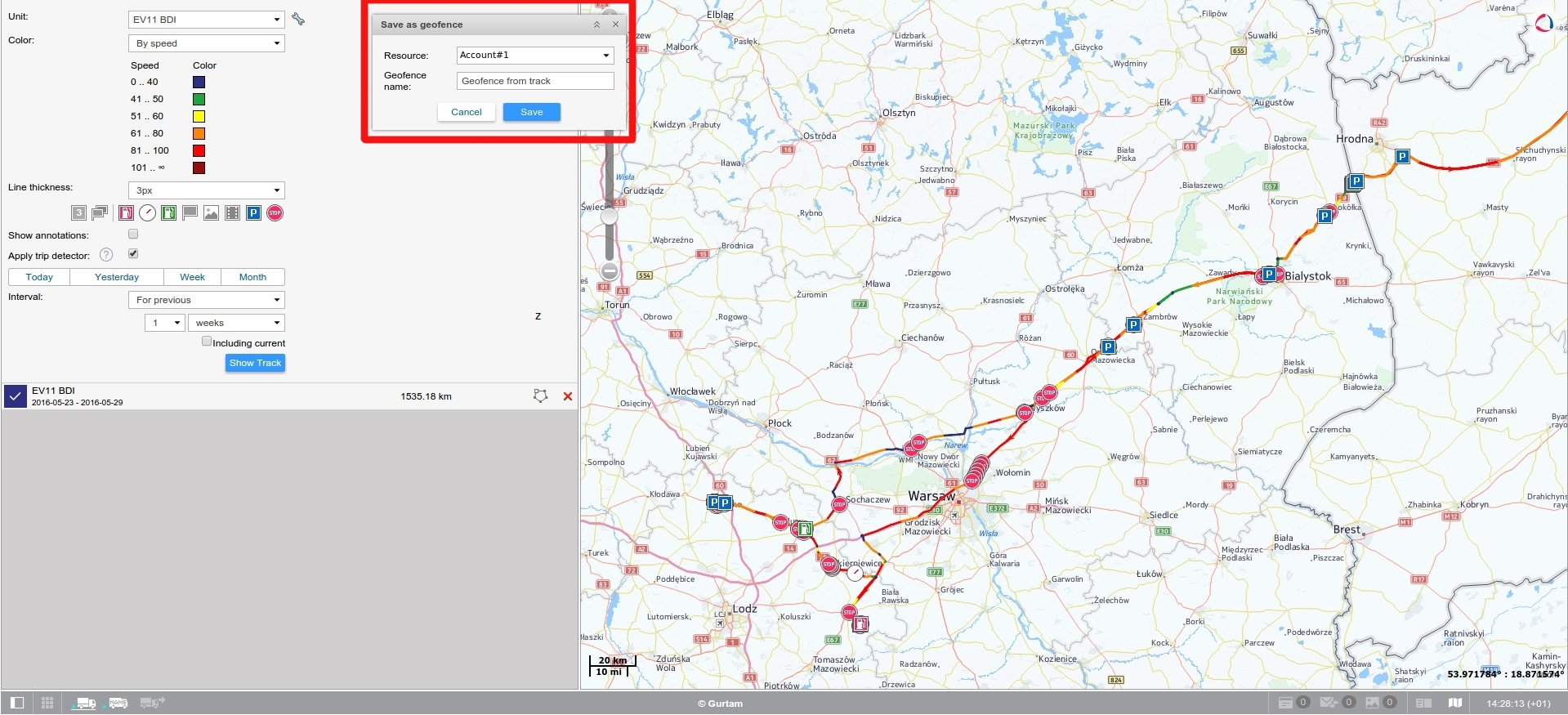1568x715 pixels.
Task: Toggle unit names truck icon in bottom bar
Action: pyautogui.click(x=118, y=703)
